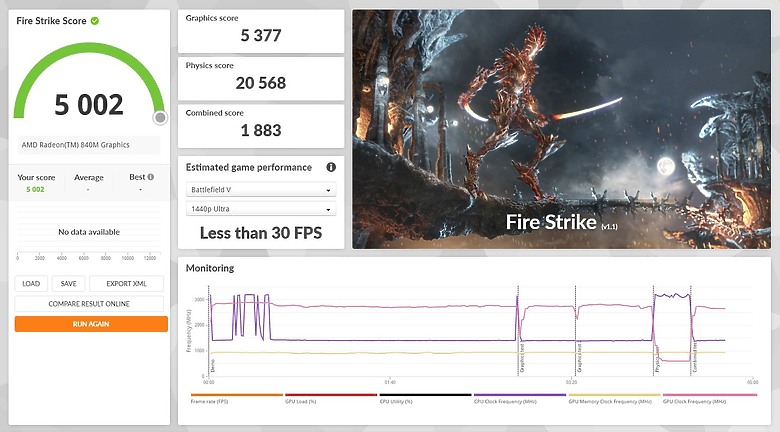Click the 01:40 time label on chart
780x432 pixels.
tap(390, 382)
